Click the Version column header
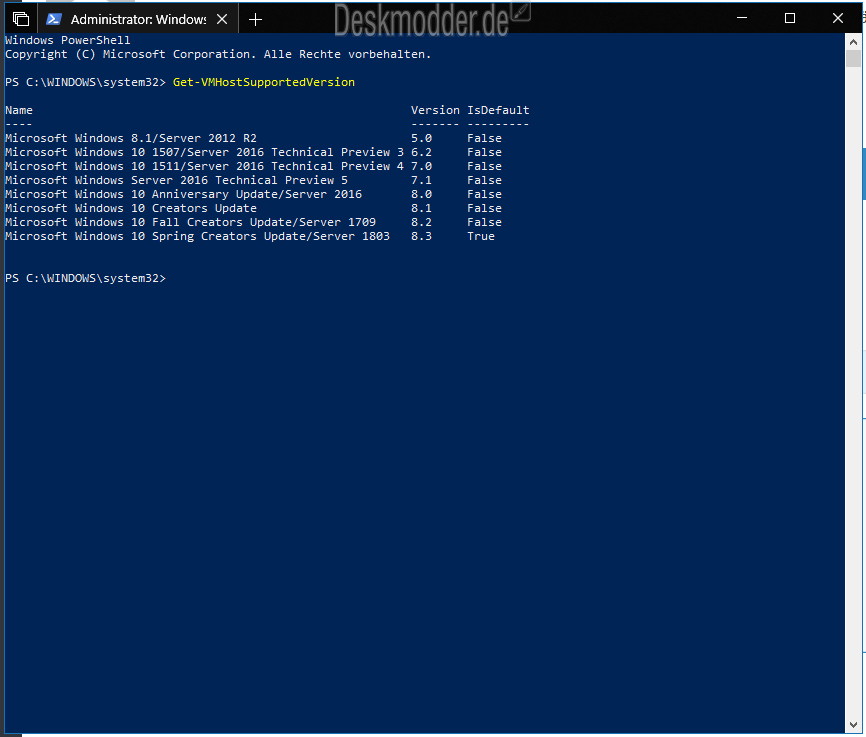Viewport: 866px width, 737px height. [435, 110]
